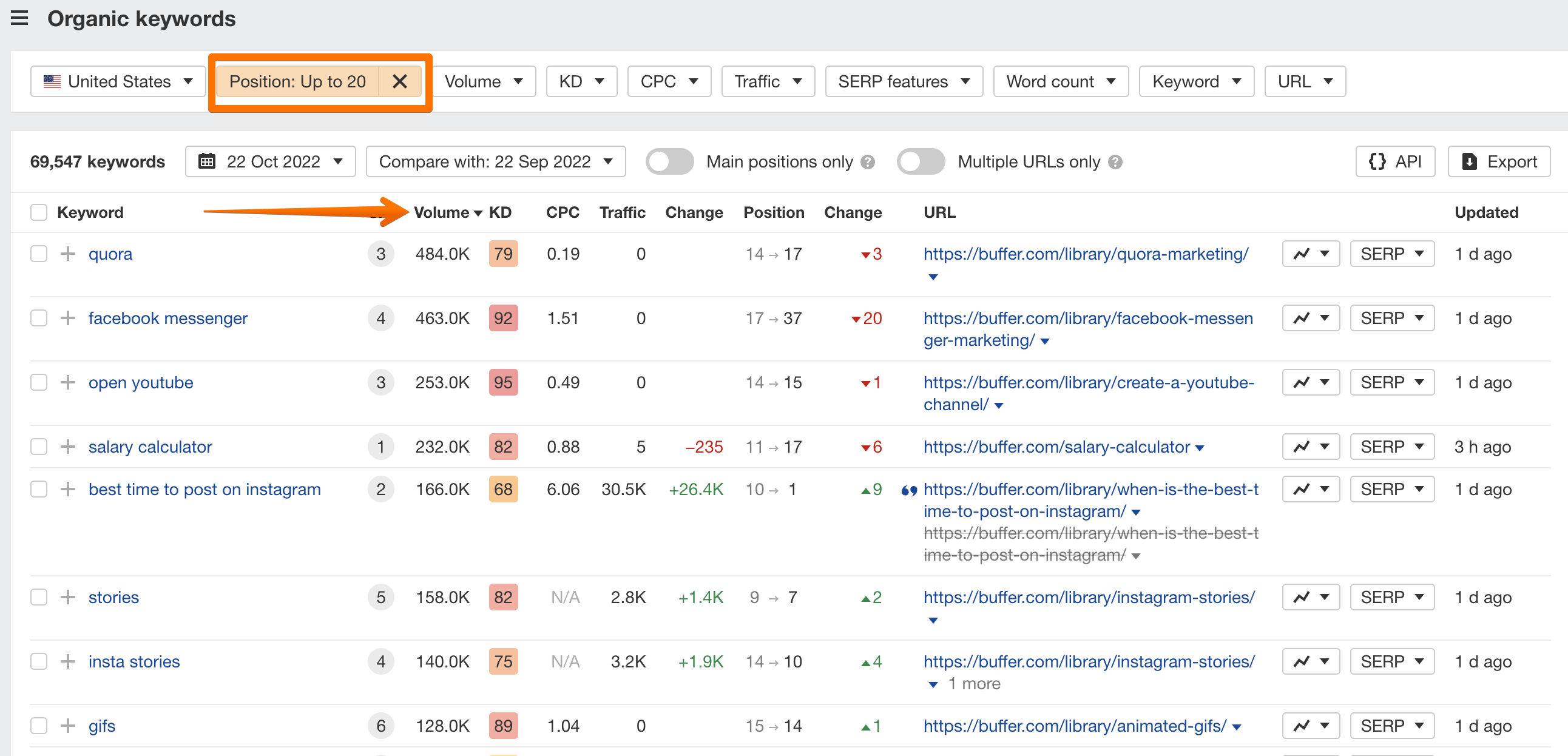
Task: Click the calendar icon in the date picker
Action: 207,161
